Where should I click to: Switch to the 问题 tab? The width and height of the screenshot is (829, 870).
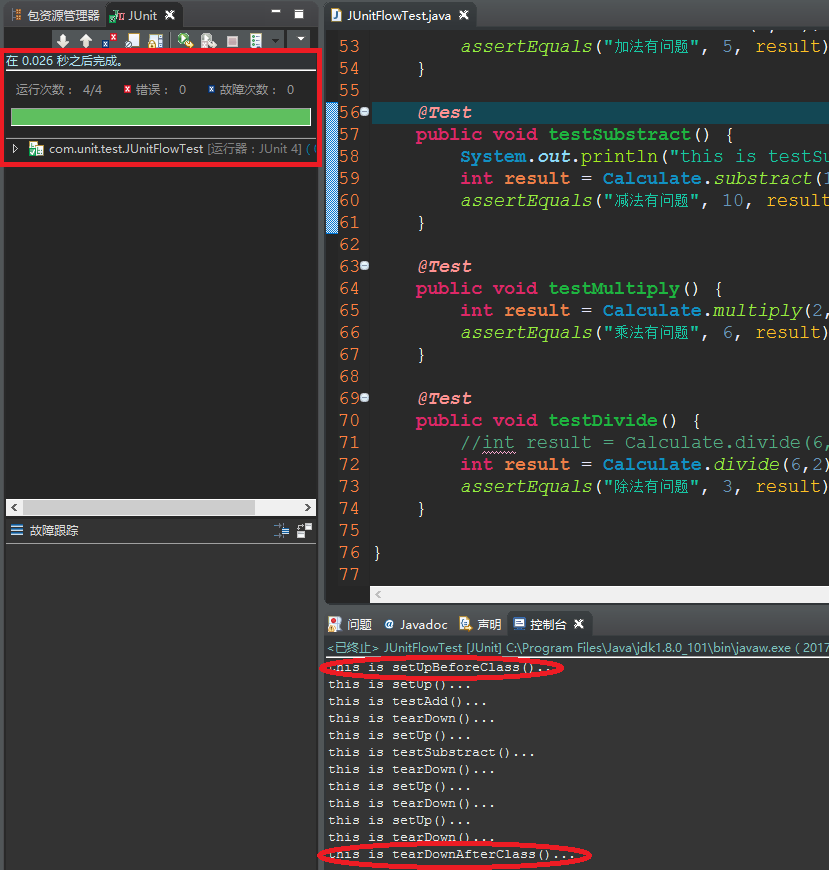click(x=351, y=624)
